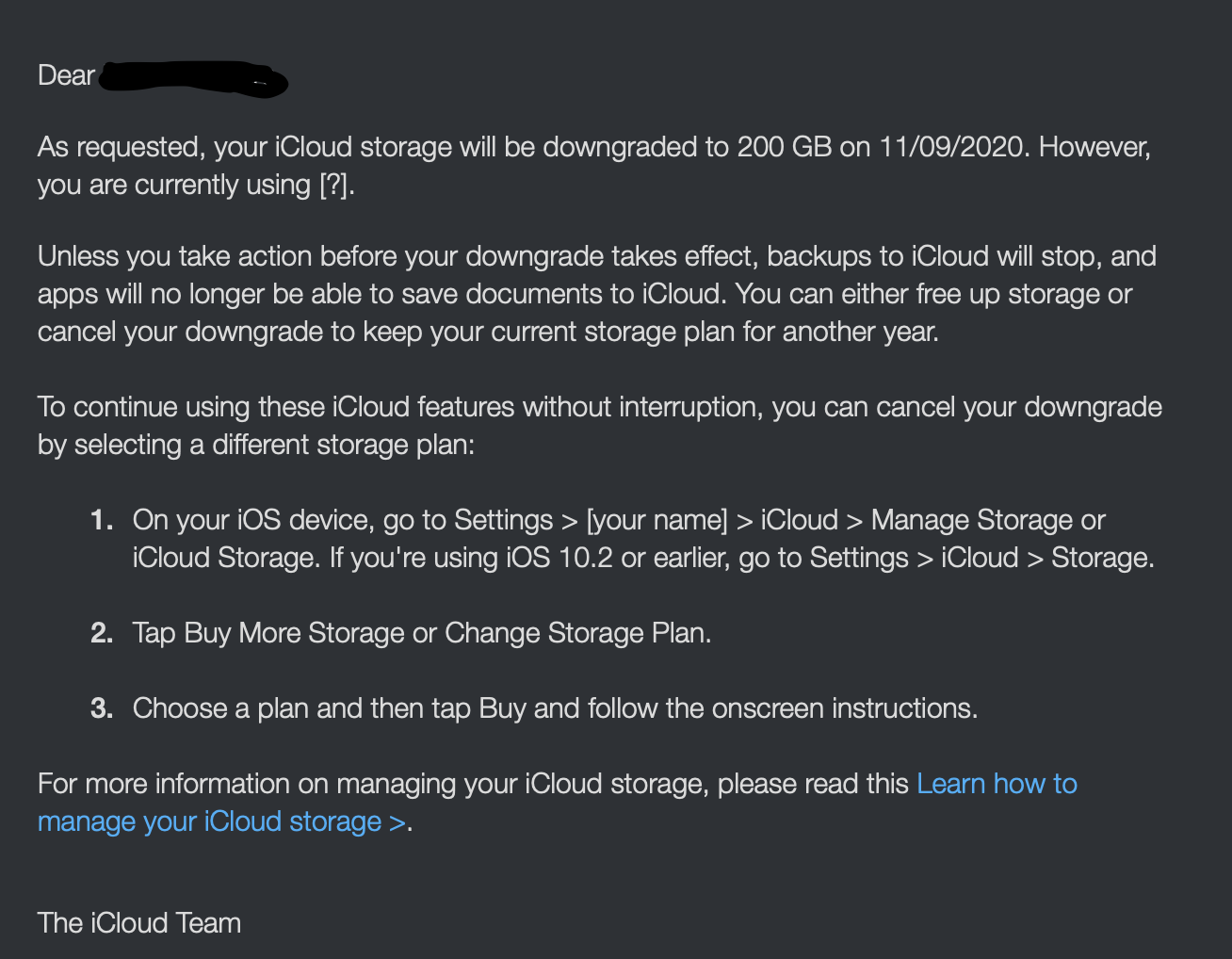Click step 2 'Tap Buy More Storage' text

point(422,633)
